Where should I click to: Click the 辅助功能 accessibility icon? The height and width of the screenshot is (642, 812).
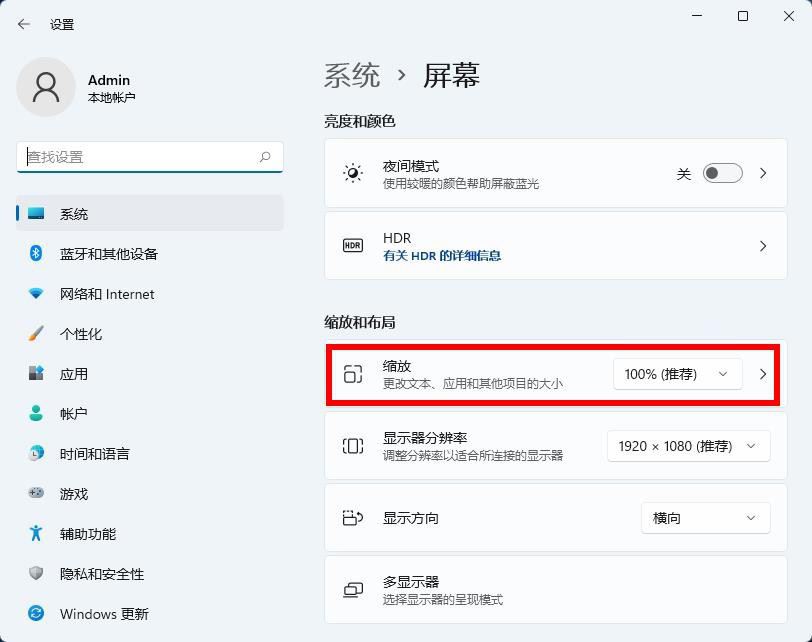(x=37, y=534)
